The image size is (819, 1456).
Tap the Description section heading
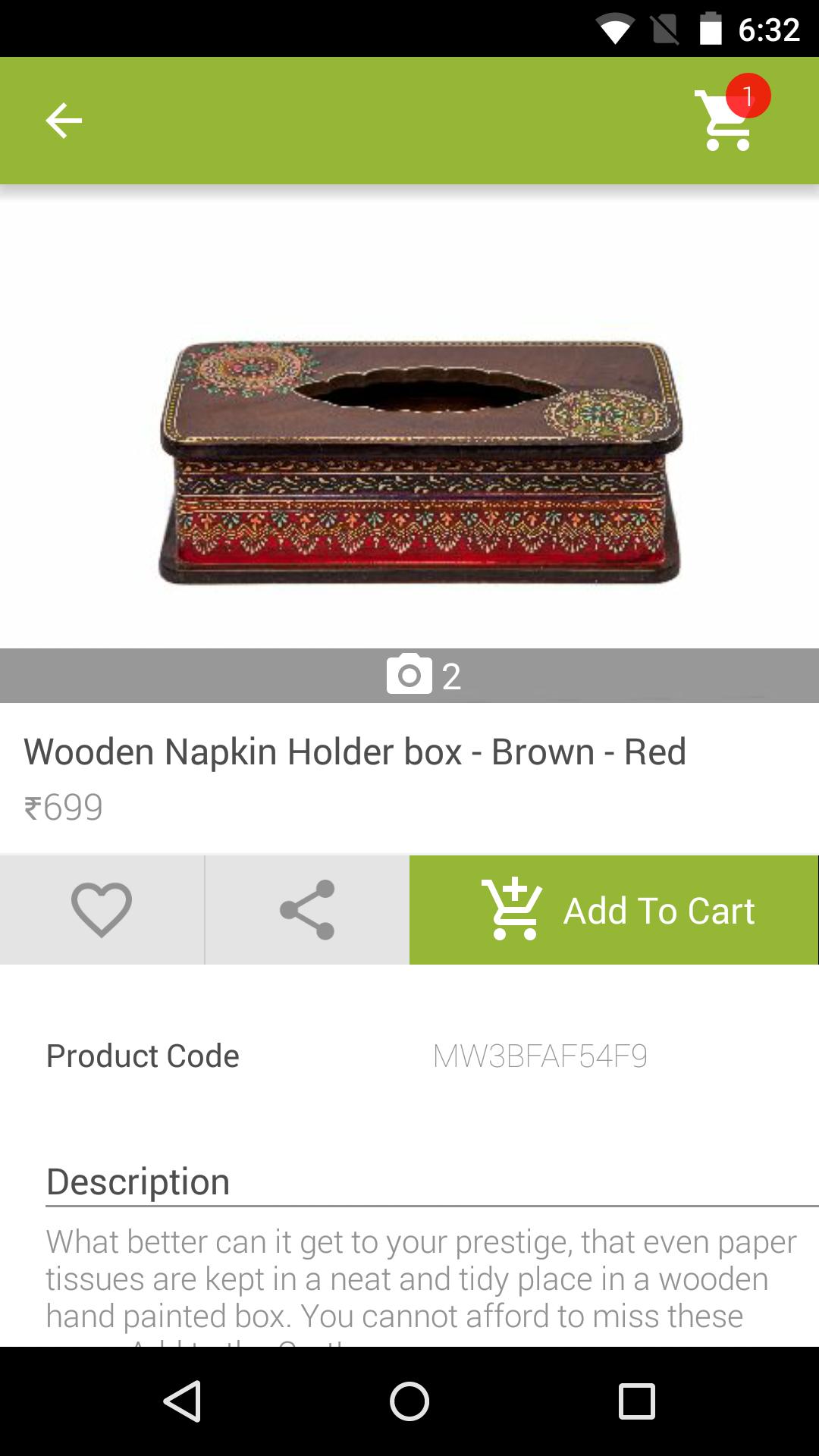pos(138,1181)
